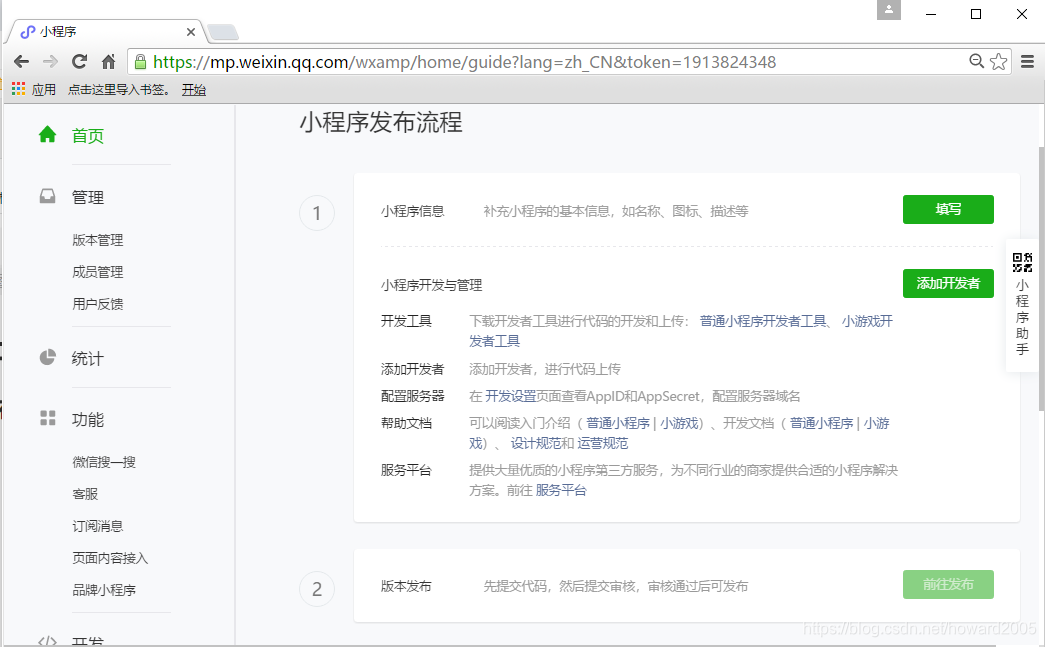
Task: Open browser home page icon
Action: (108, 62)
